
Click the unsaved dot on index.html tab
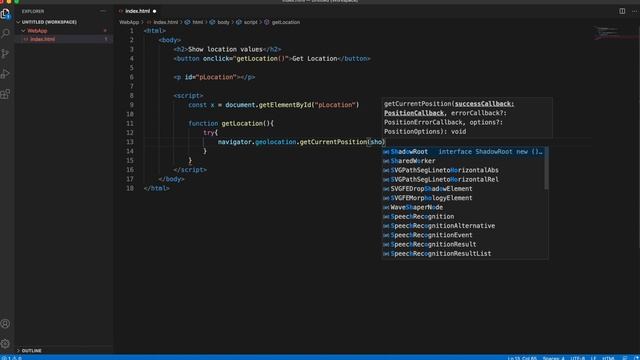coord(155,11)
